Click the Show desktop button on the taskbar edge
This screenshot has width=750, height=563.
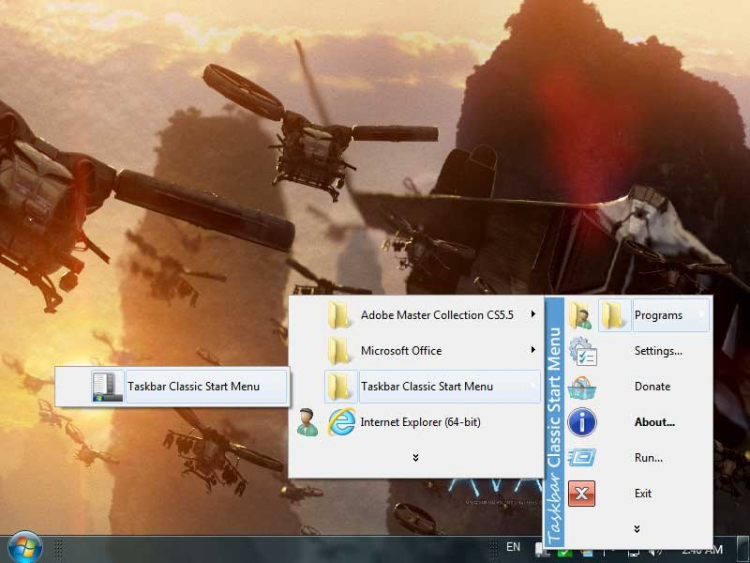point(743,549)
